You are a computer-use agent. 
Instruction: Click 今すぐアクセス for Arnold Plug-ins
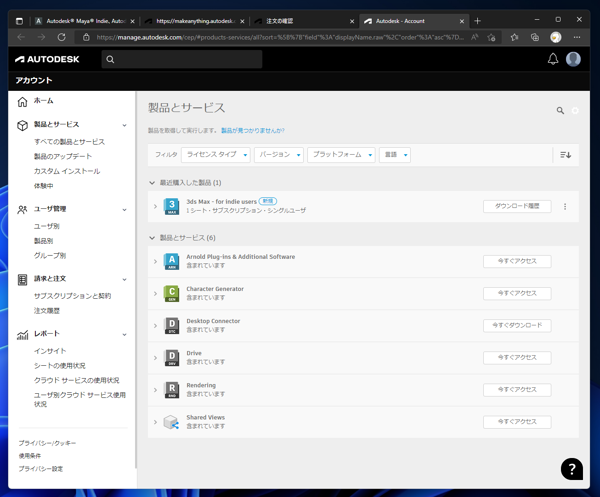click(517, 262)
